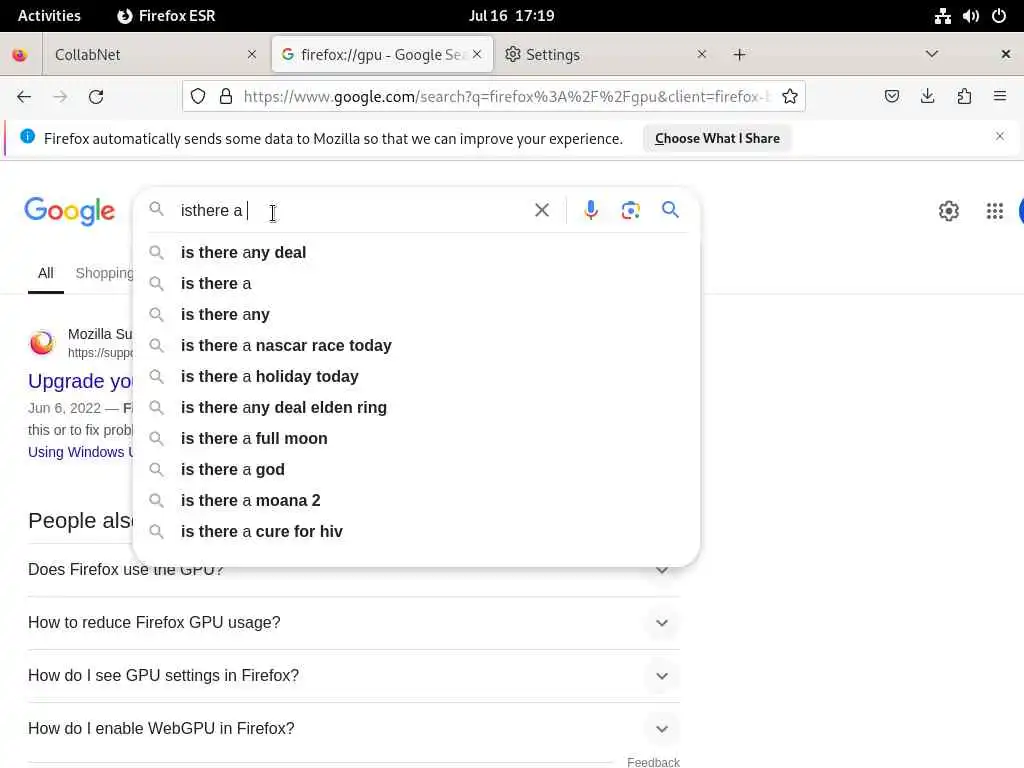Bookmark this page with the star

pyautogui.click(x=790, y=97)
